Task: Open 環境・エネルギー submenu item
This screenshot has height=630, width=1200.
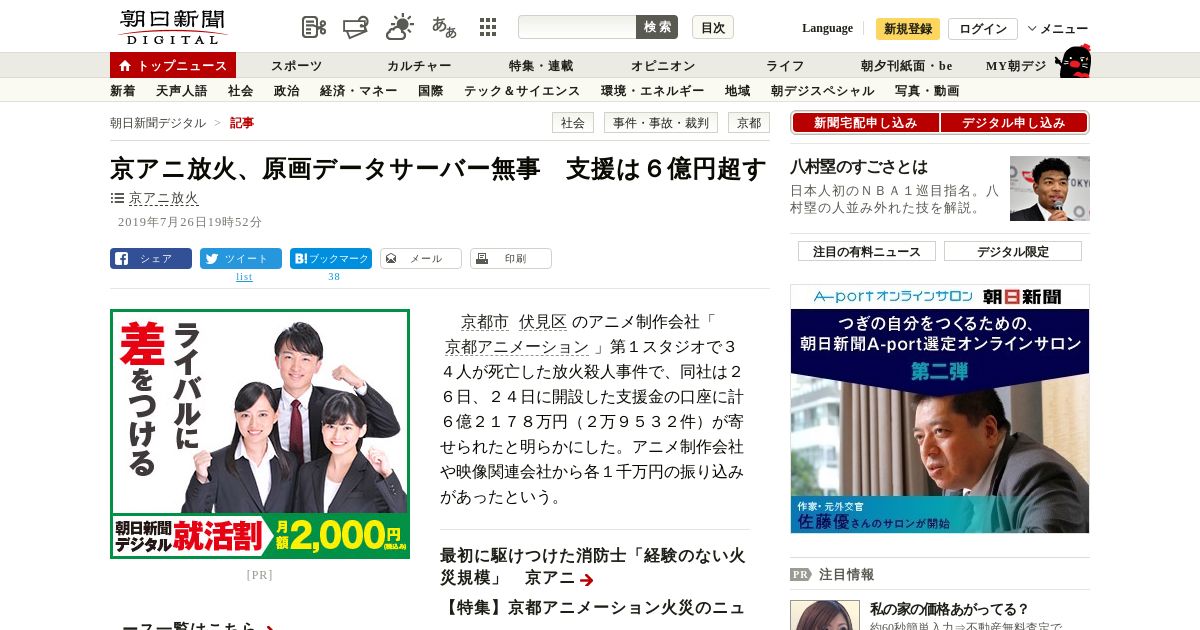Action: point(653,91)
